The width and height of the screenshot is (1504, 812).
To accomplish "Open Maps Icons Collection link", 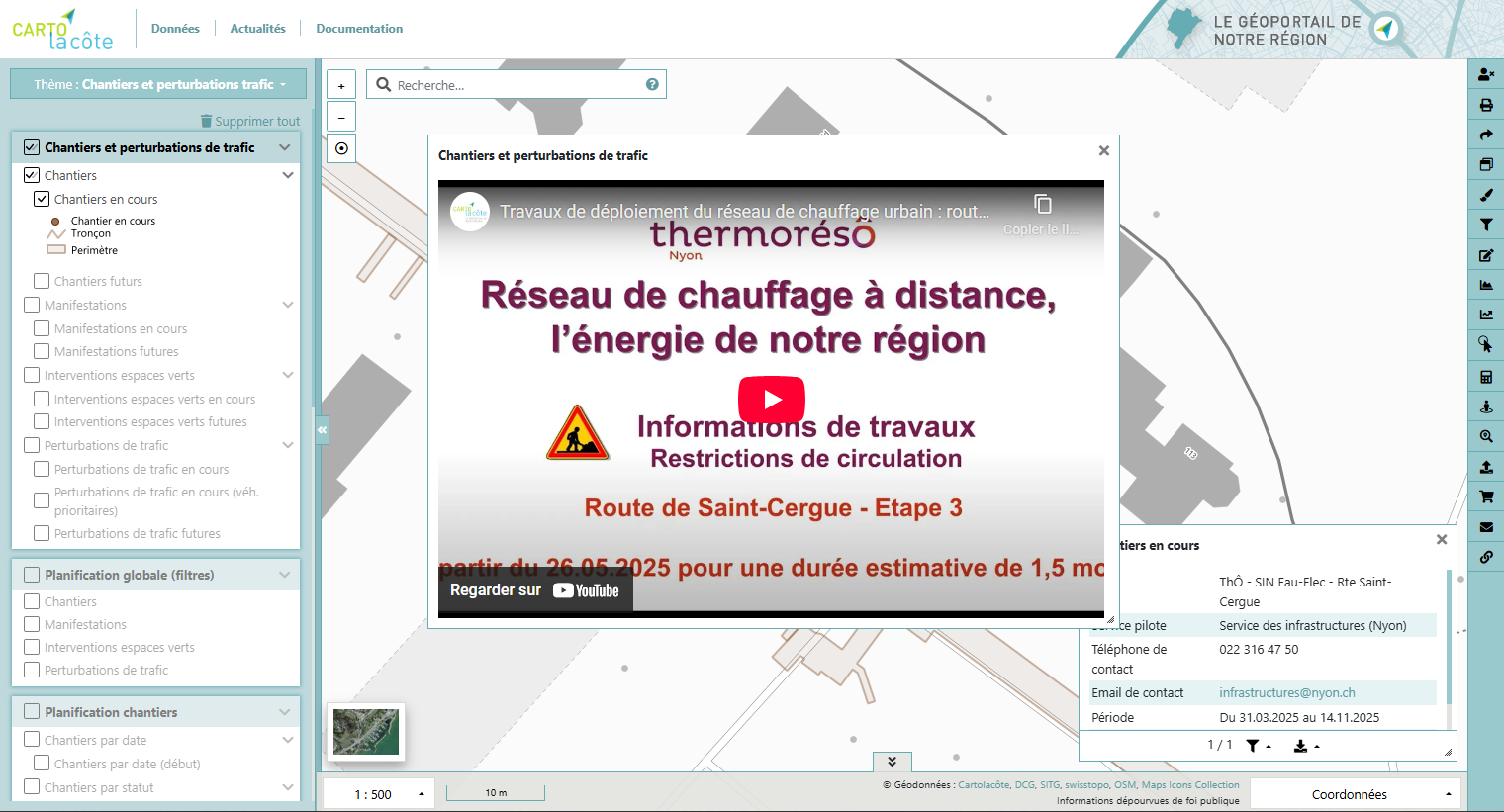I will coord(1190,785).
